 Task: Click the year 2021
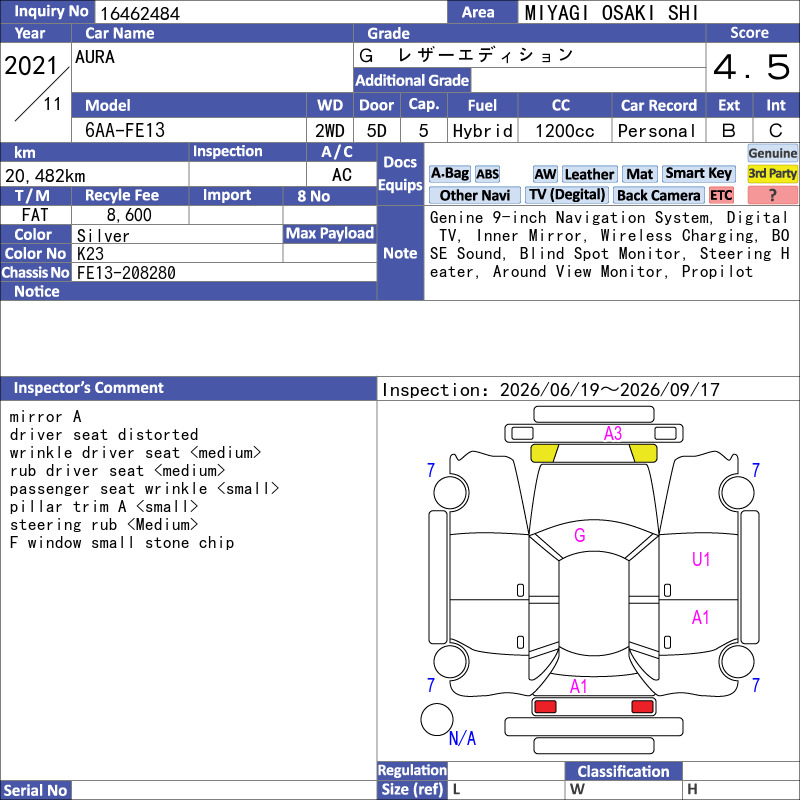(31, 66)
